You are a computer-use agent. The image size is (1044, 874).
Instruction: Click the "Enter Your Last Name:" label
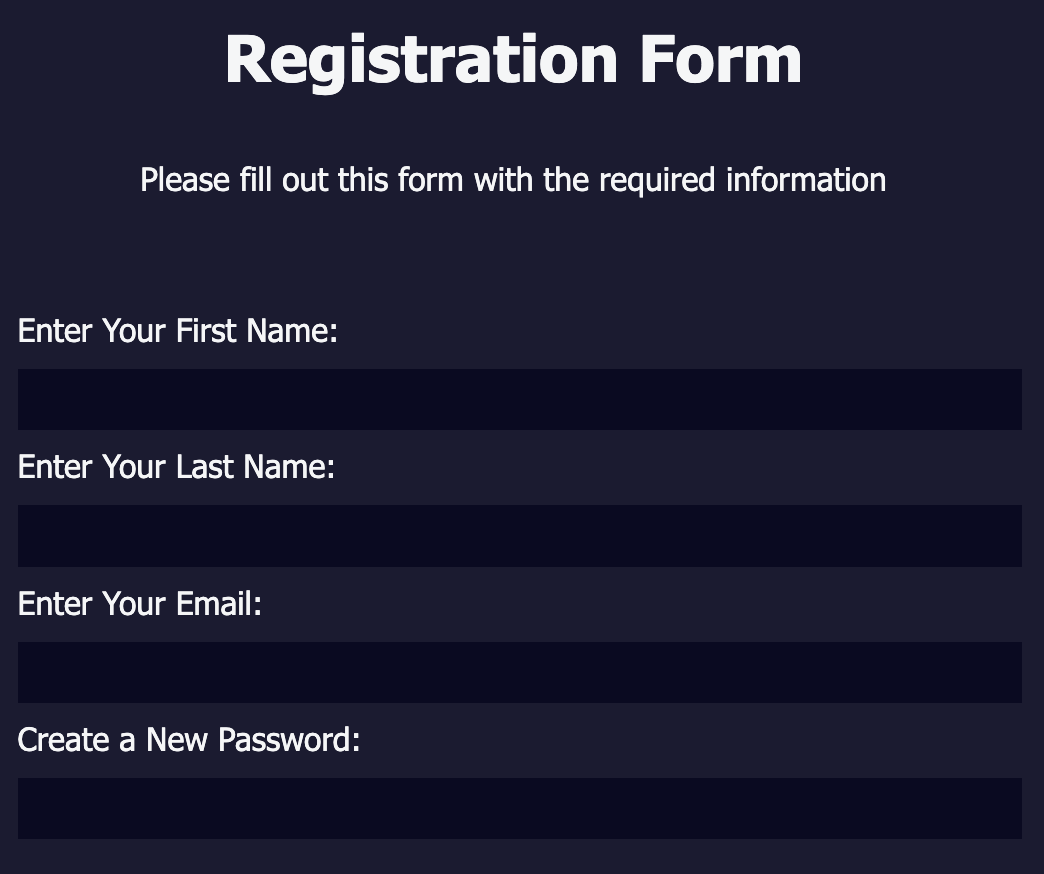(x=176, y=467)
